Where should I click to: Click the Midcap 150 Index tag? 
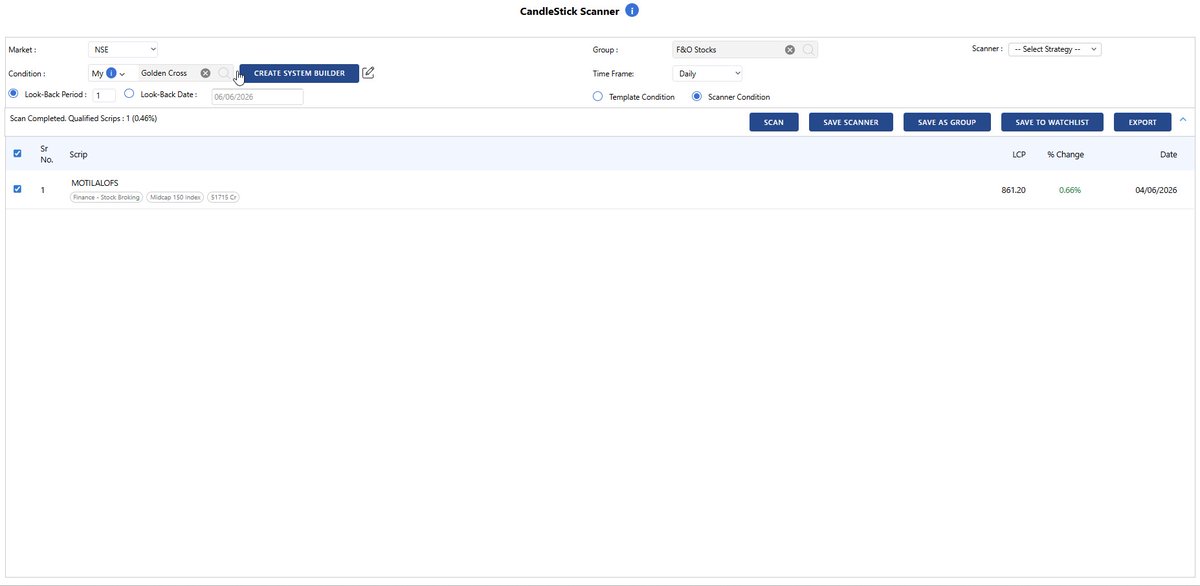[x=175, y=198]
